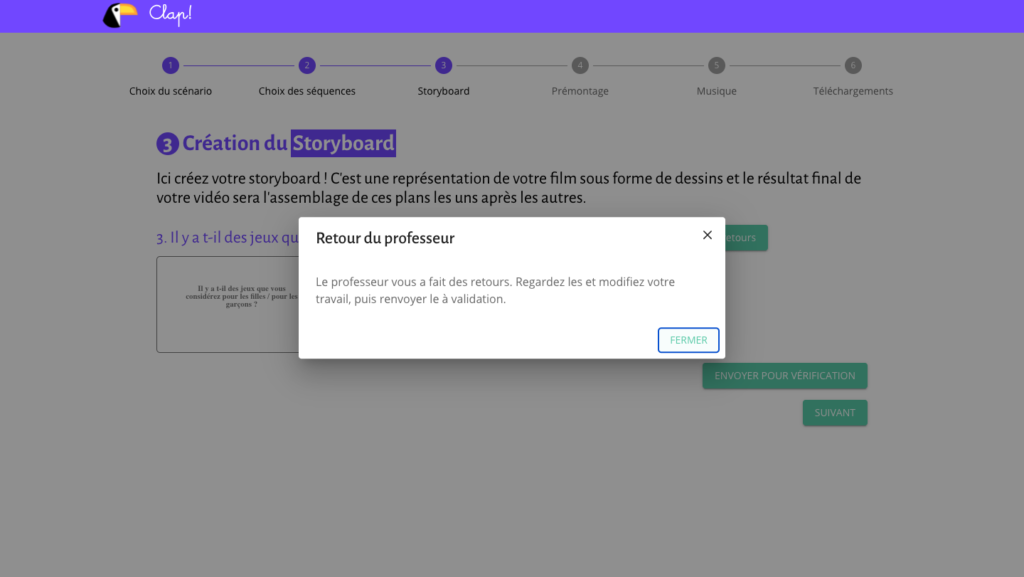Image resolution: width=1024 pixels, height=577 pixels.
Task: Click the partially hidden green retours button
Action: click(746, 238)
